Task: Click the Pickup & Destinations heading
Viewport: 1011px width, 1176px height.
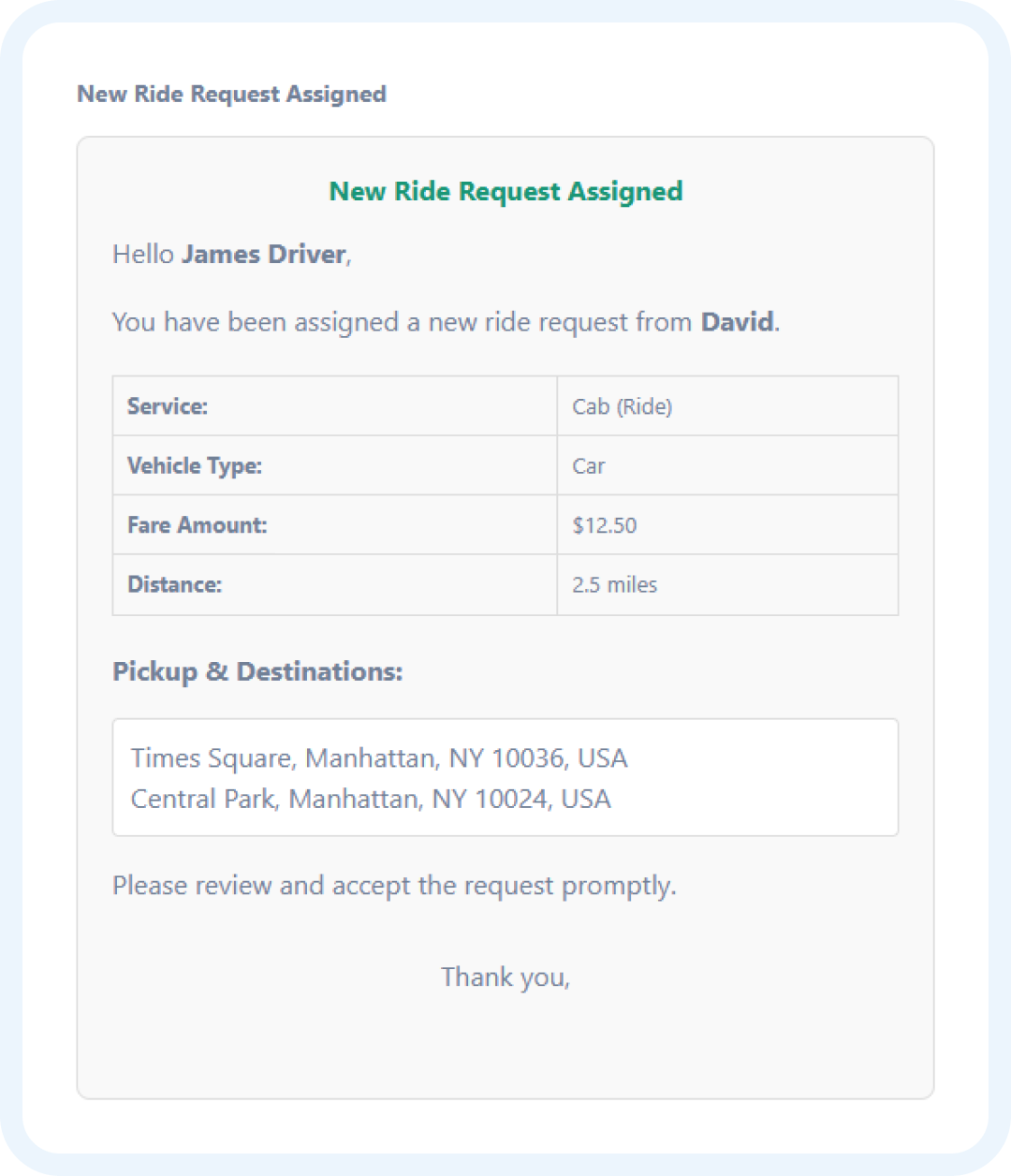Action: 257,672
